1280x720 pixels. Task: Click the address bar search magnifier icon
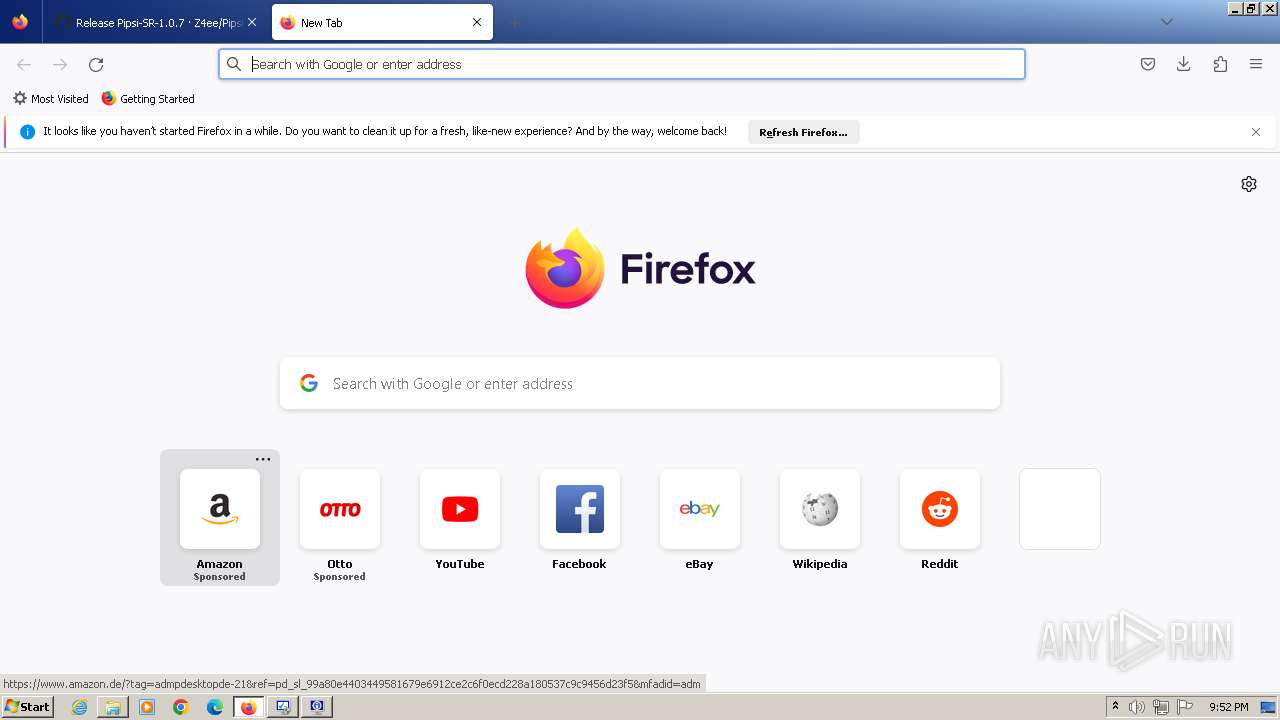click(234, 64)
